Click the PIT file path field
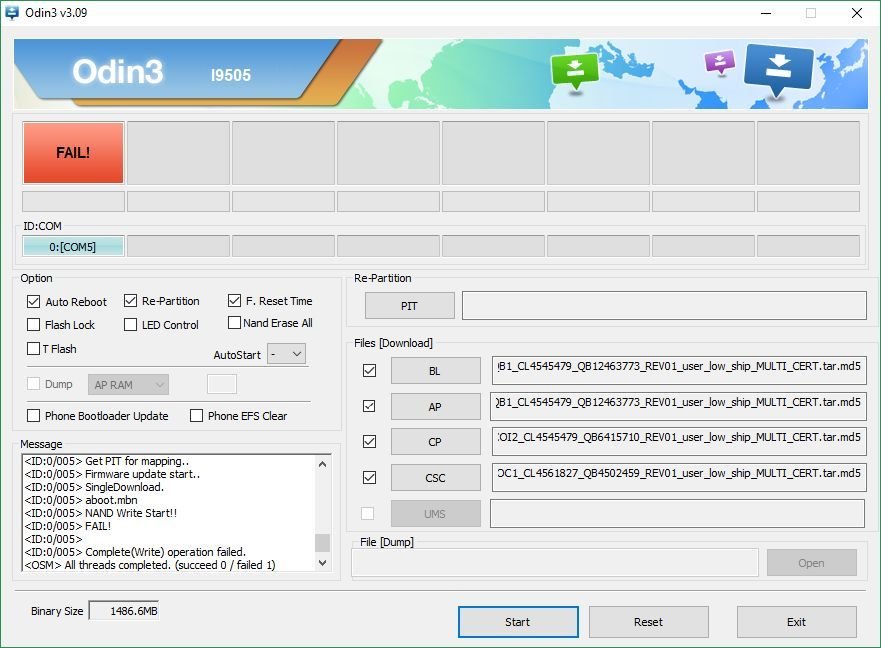The width and height of the screenshot is (881, 648). tap(664, 305)
